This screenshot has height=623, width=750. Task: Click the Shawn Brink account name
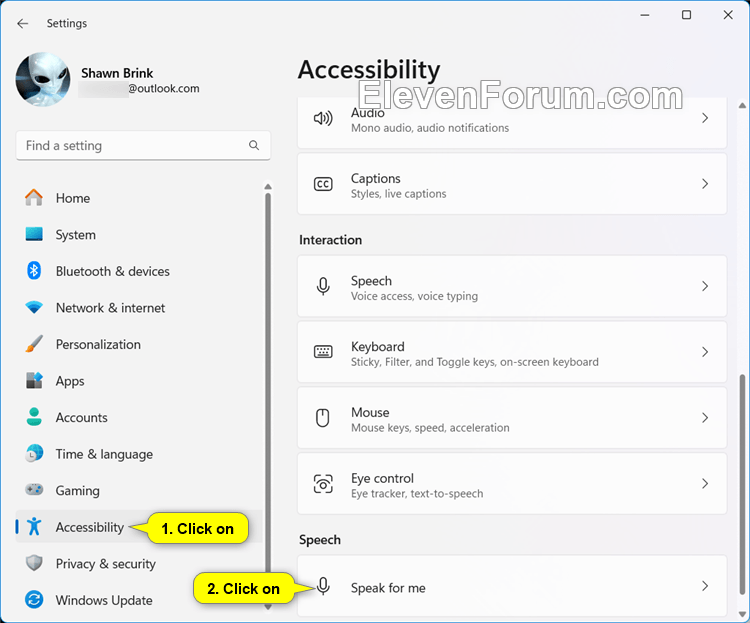click(x=117, y=73)
